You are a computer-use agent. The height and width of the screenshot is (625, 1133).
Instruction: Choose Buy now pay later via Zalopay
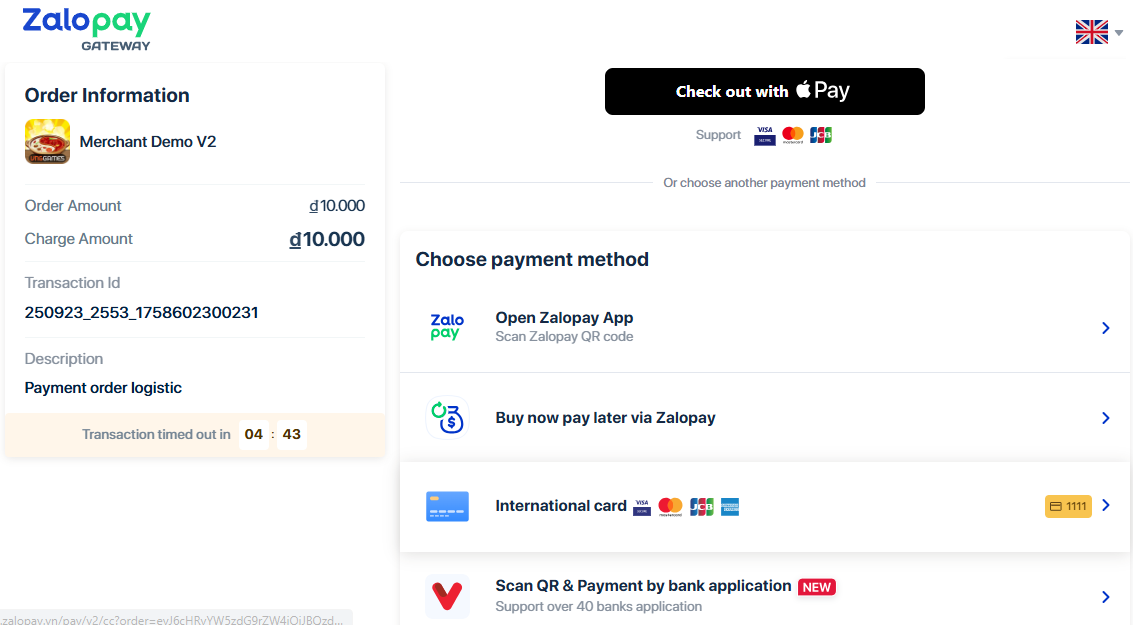click(605, 418)
